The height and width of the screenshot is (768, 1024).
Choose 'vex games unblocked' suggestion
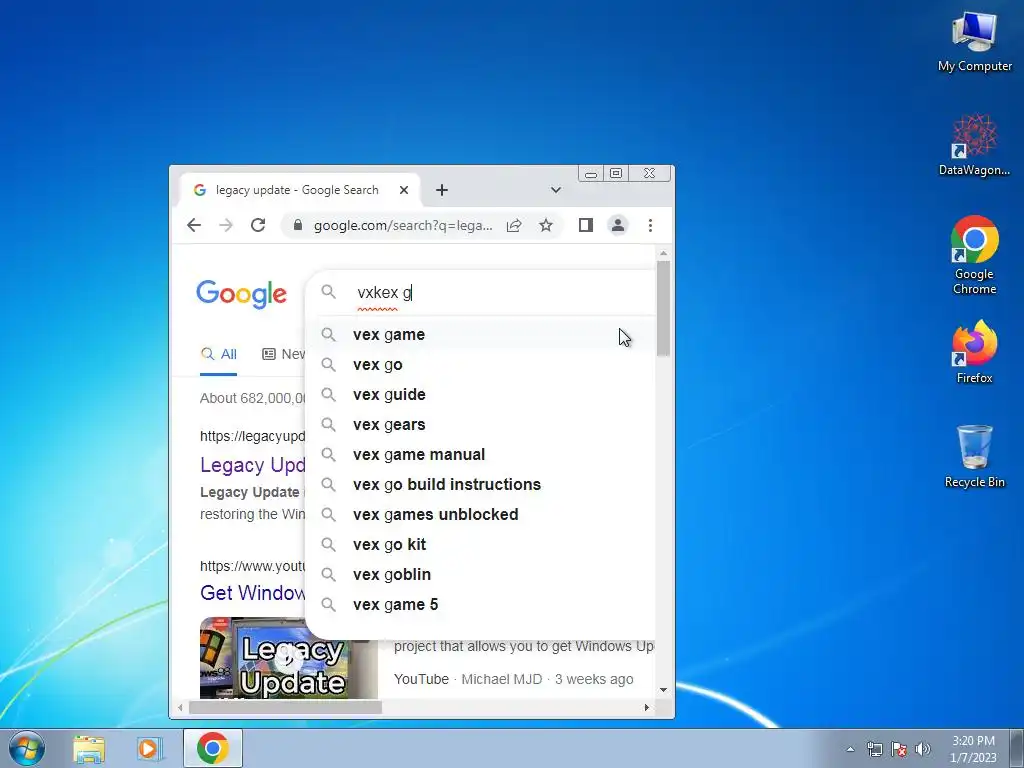481,515
